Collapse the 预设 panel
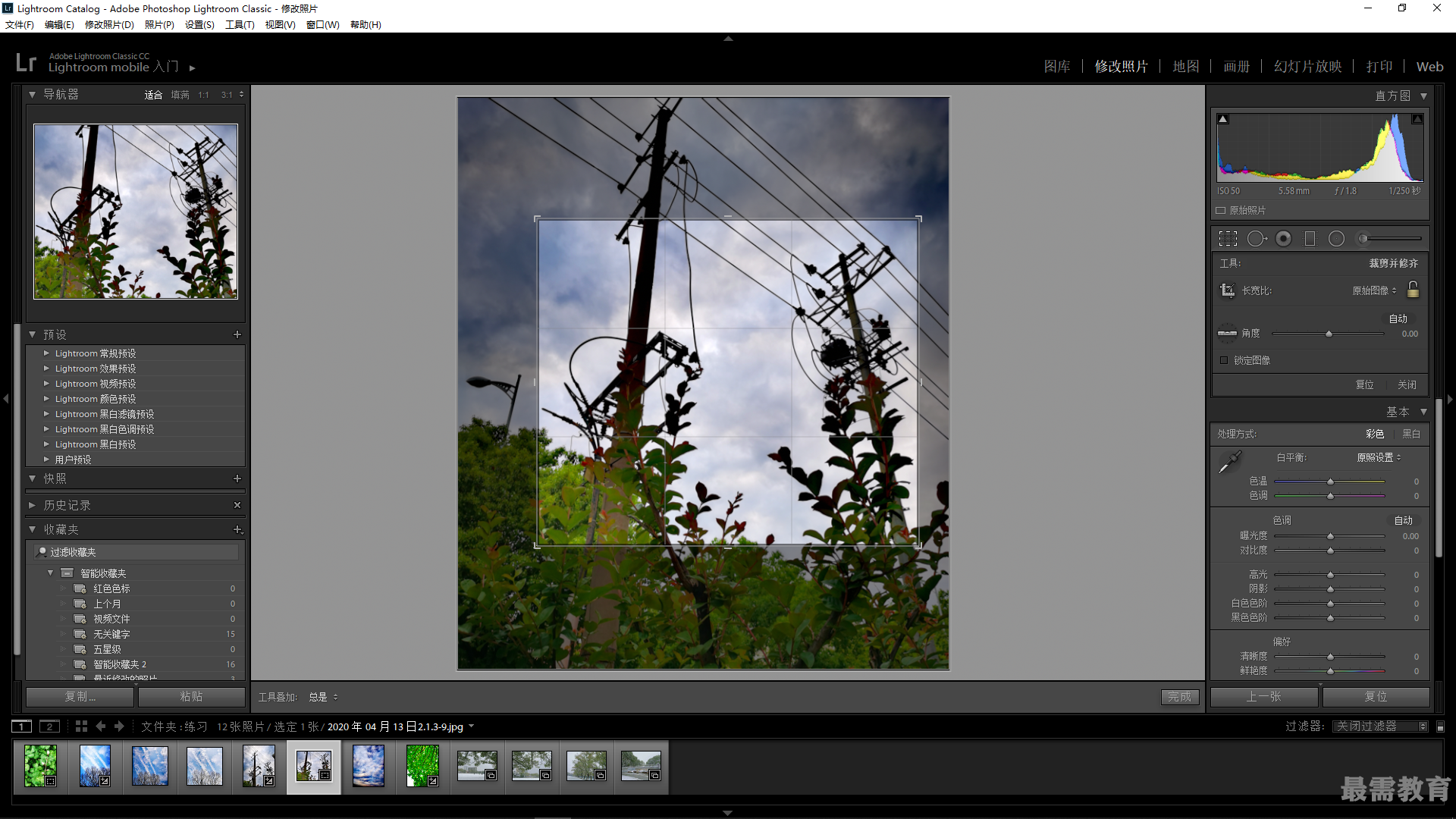Screen dimensions: 1456x819 (33, 334)
